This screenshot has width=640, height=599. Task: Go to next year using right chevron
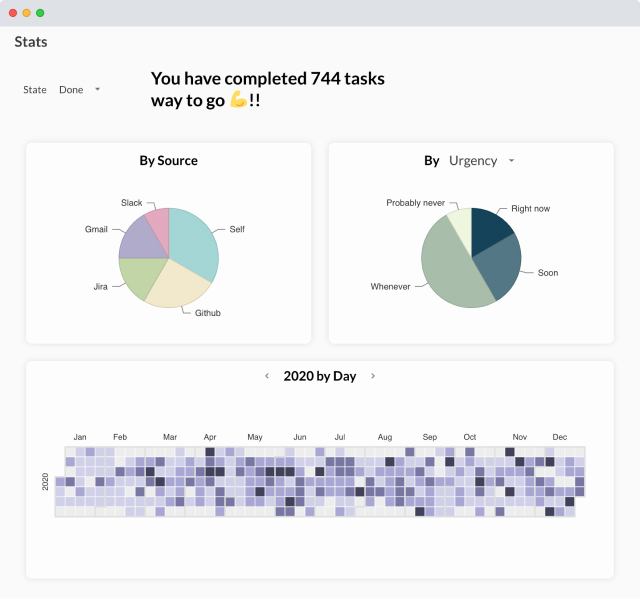373,376
